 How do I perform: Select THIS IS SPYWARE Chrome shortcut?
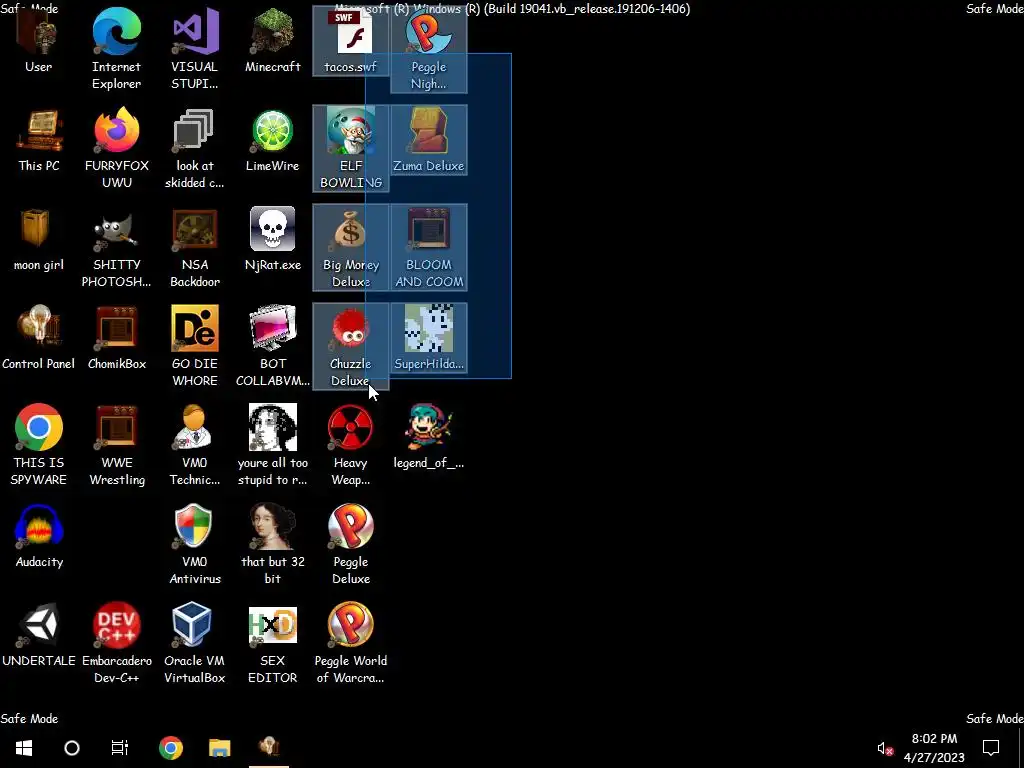pos(39,445)
